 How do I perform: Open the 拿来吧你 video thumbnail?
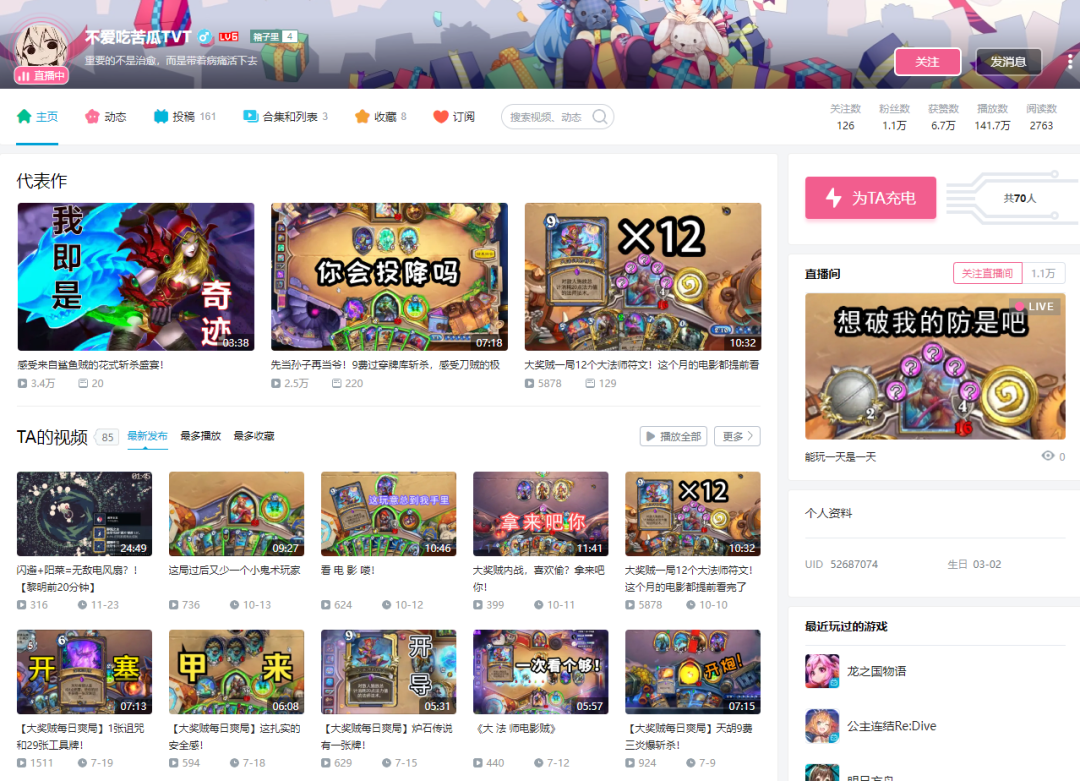tap(541, 514)
